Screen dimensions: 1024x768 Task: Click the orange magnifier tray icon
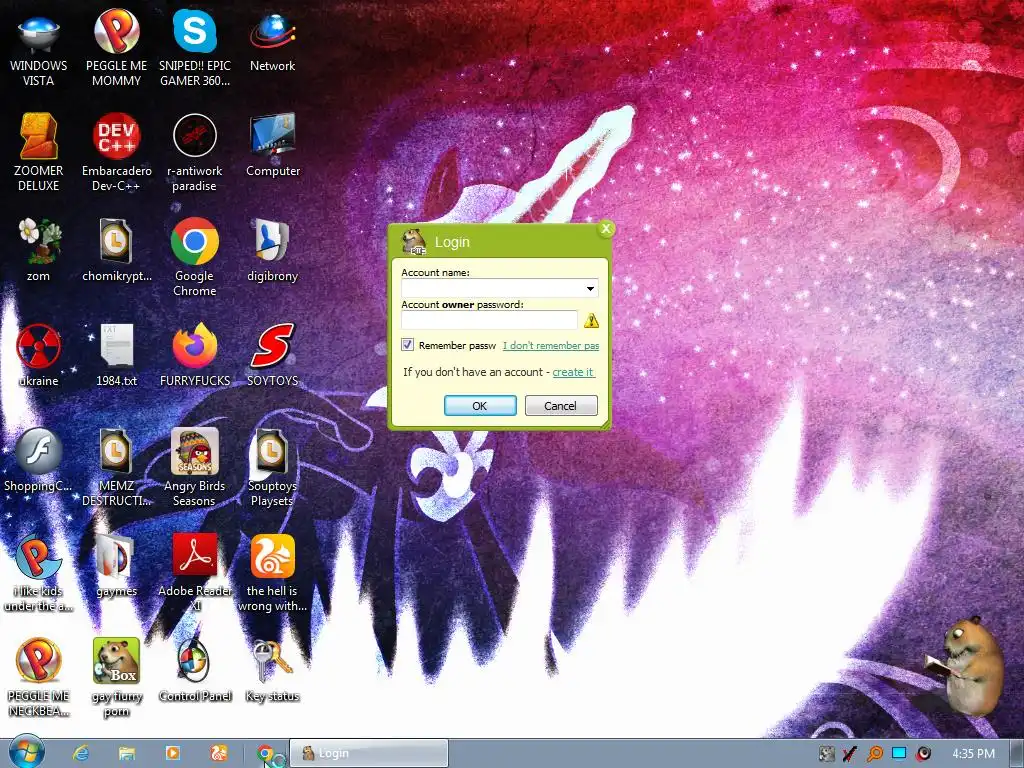(x=874, y=754)
